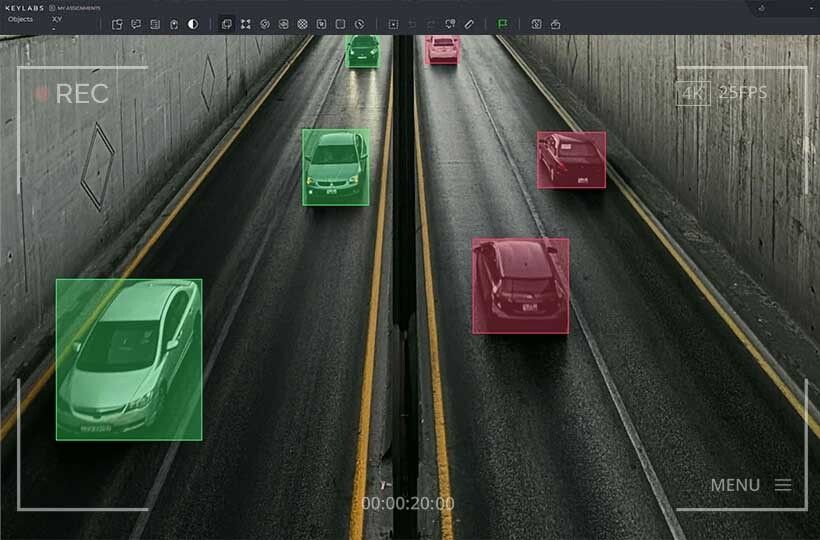Image resolution: width=820 pixels, height=540 pixels.
Task: Open the Objects tab
Action: [20, 19]
